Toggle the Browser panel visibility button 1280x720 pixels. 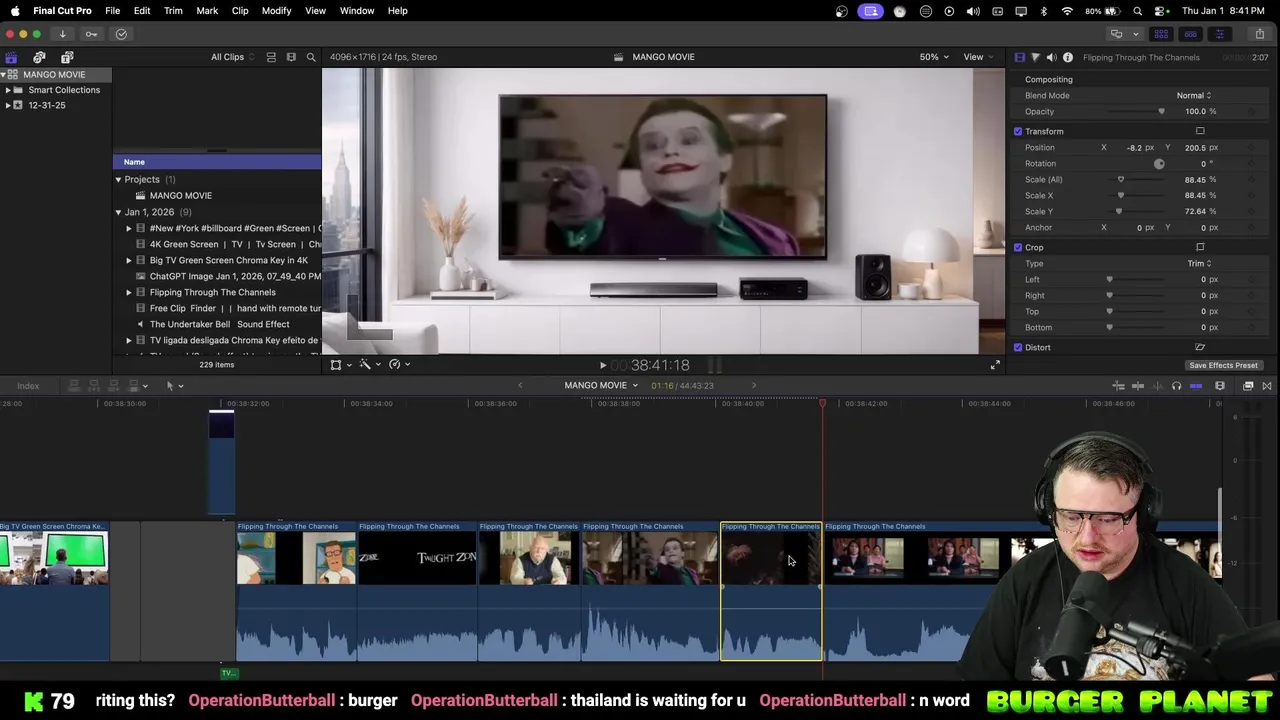(1161, 34)
